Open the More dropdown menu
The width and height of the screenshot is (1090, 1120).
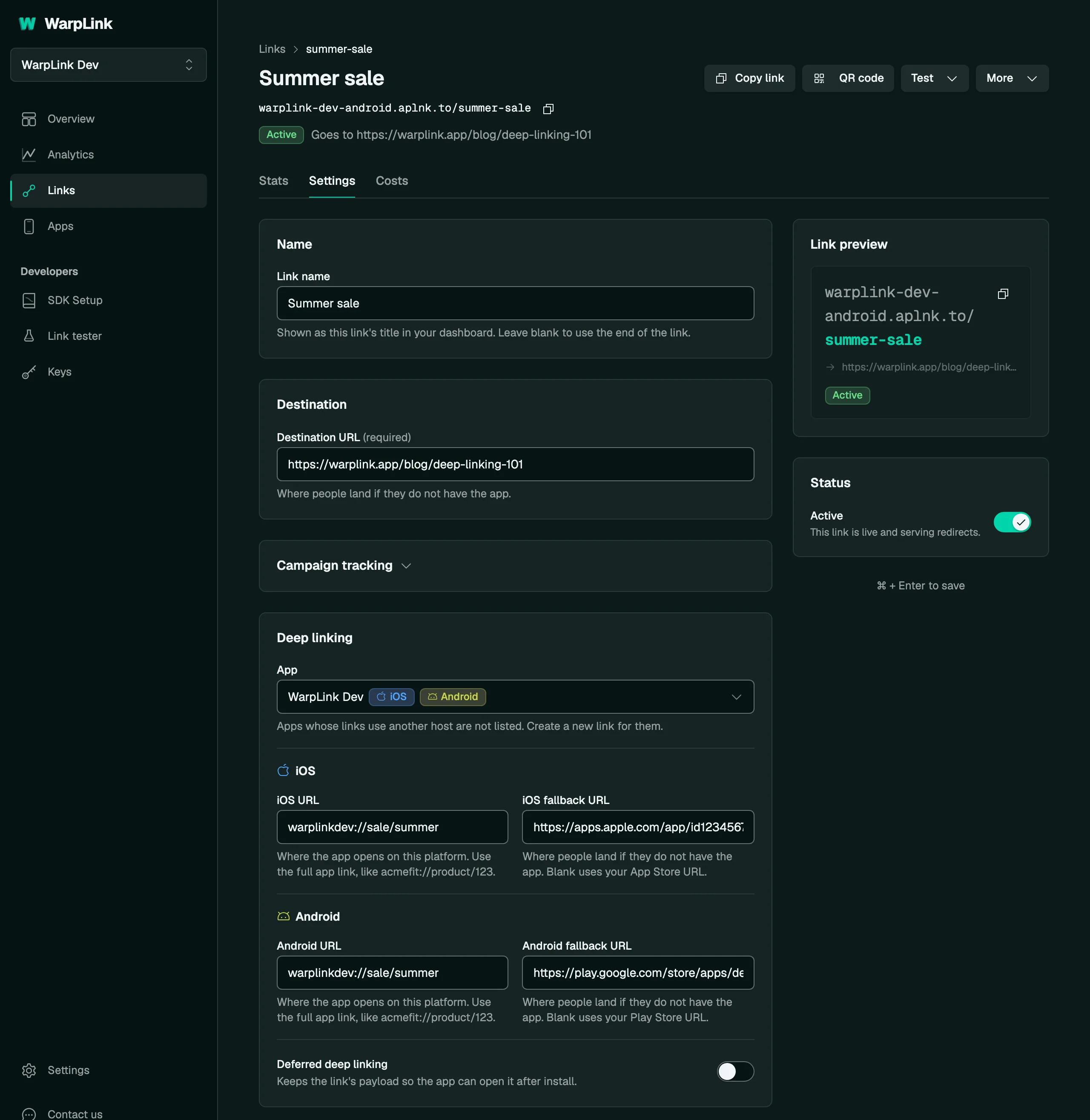point(1012,78)
